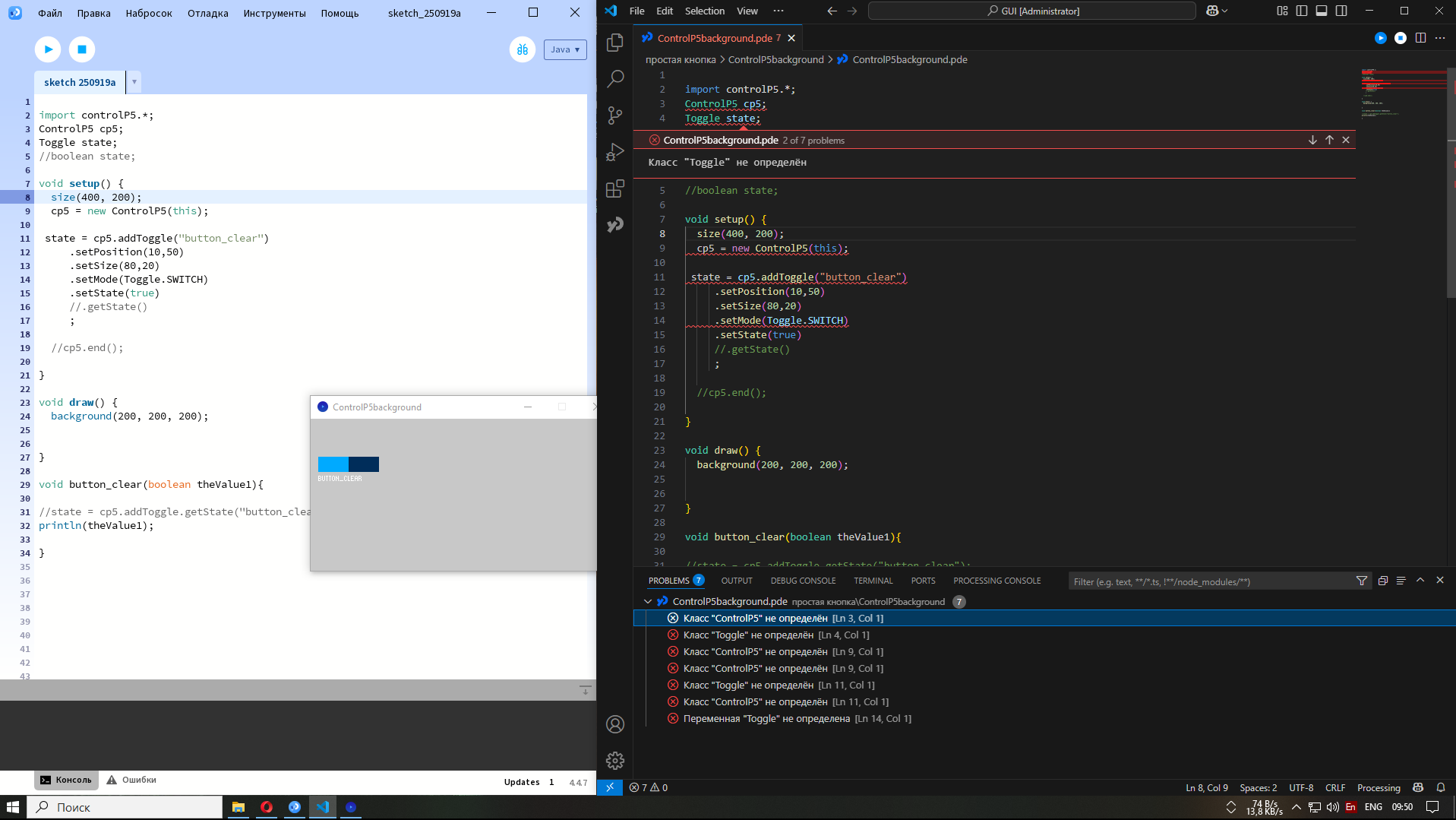Run the sketch in Processing IDE
Screen dimensions: 1456x820
tap(48, 49)
